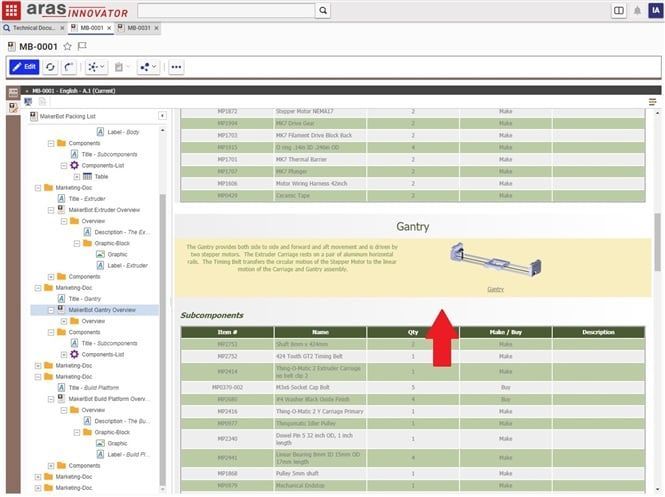
Task: Click the search input field at top
Action: pyautogui.click(x=225, y=10)
